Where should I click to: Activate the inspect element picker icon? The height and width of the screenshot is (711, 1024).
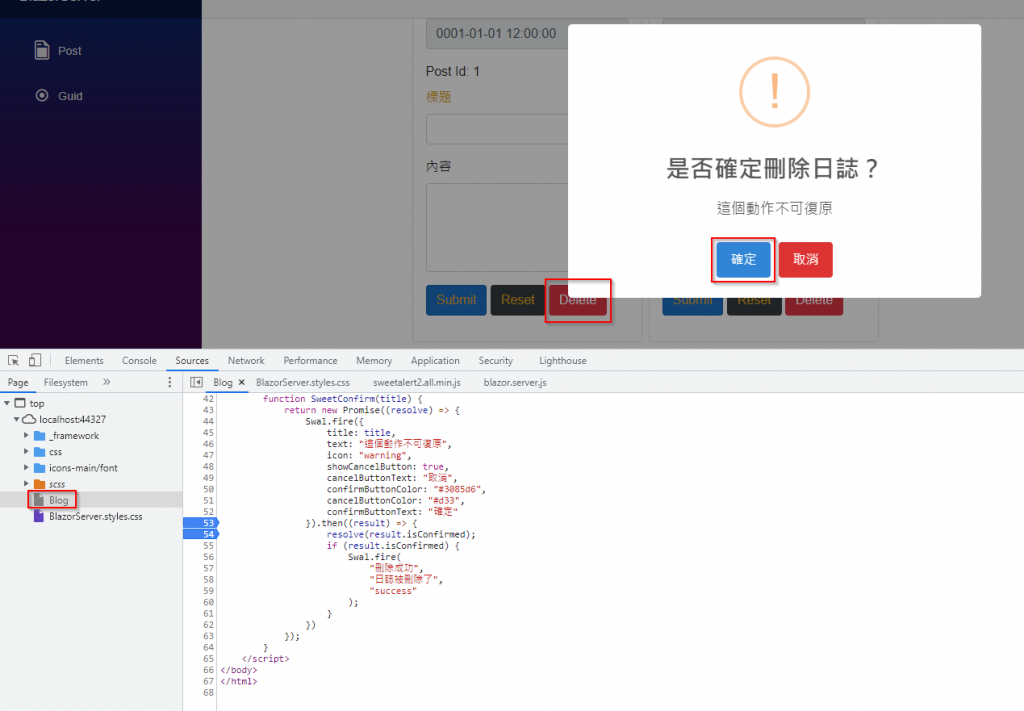(x=13, y=360)
